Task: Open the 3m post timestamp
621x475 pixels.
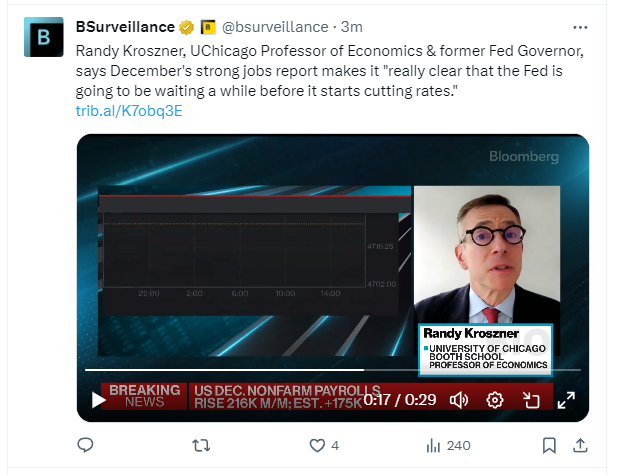Action: [351, 27]
